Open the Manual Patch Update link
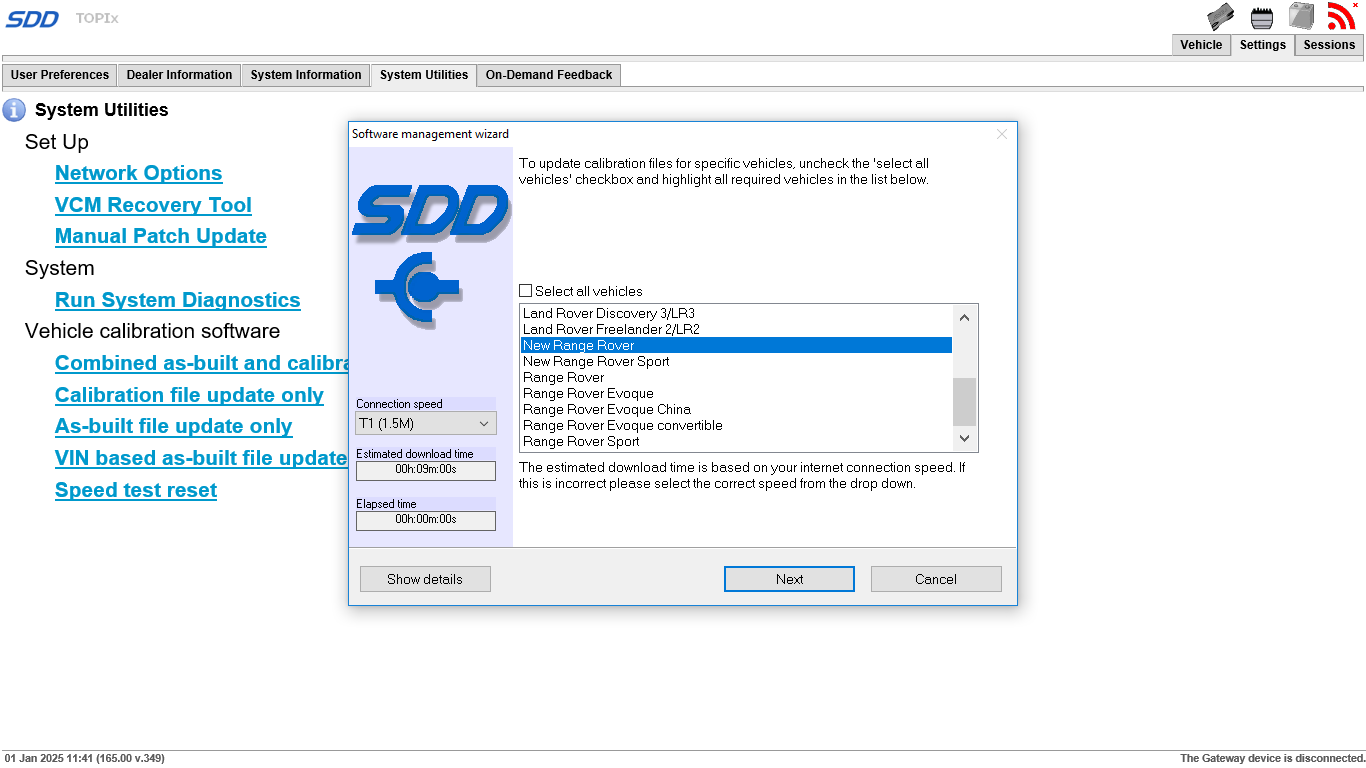Viewport: 1366px width, 768px height. 161,236
